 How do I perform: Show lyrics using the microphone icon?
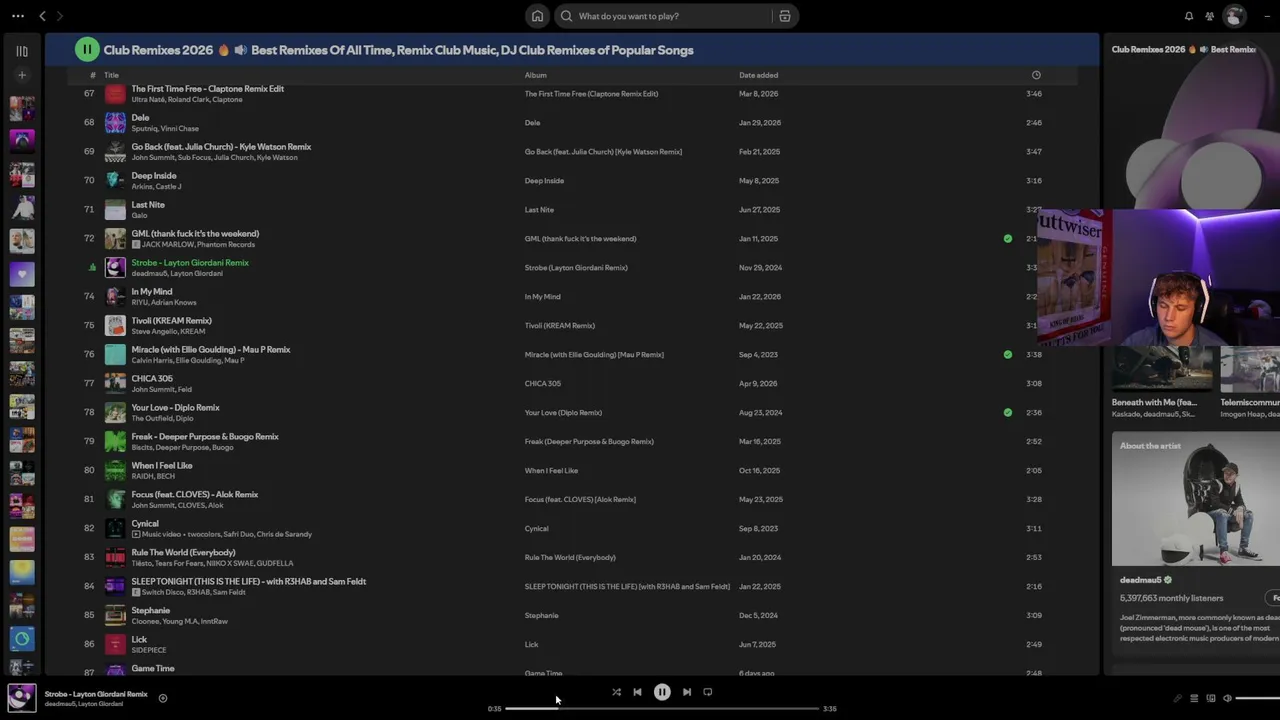pyautogui.click(x=1177, y=699)
